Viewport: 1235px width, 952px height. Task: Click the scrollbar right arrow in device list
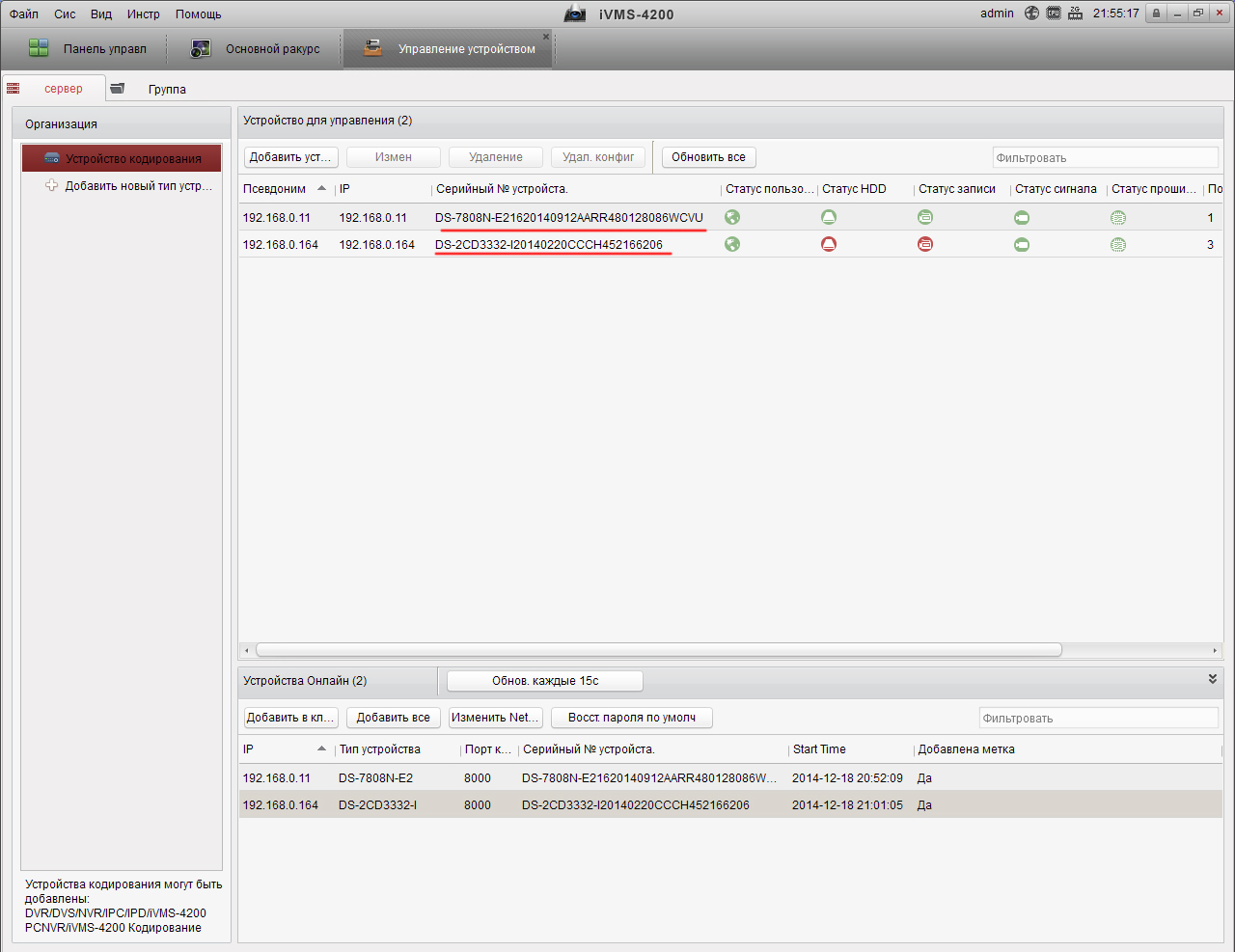pos(1215,650)
